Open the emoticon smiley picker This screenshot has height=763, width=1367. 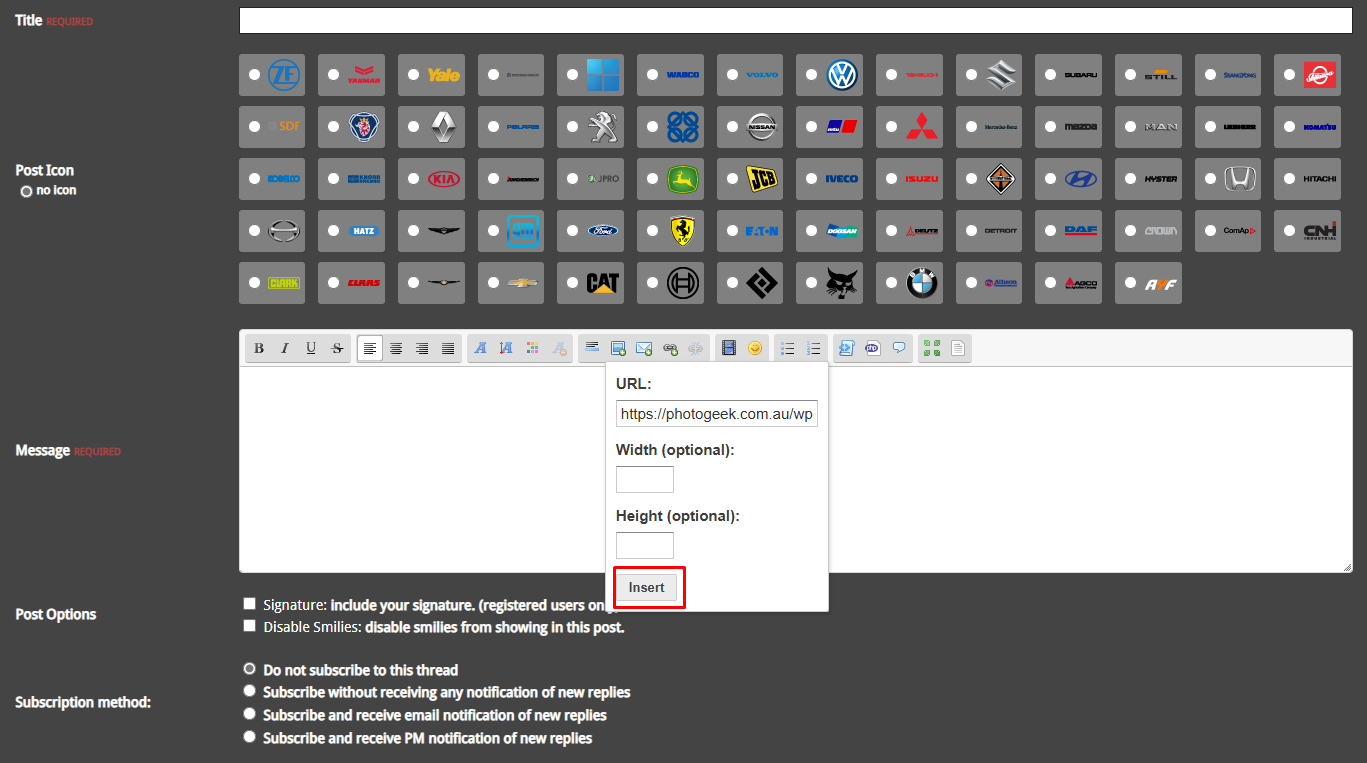755,348
